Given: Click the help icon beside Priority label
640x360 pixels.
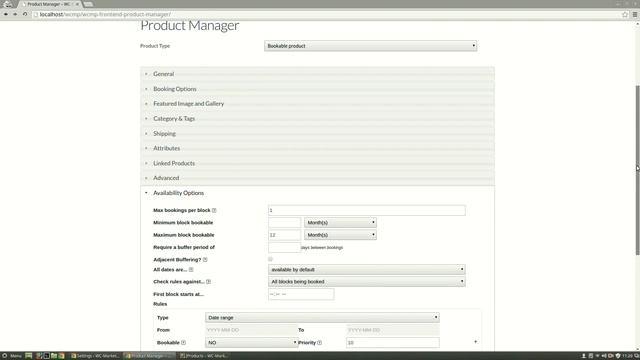Looking at the screenshot, I should coord(320,342).
